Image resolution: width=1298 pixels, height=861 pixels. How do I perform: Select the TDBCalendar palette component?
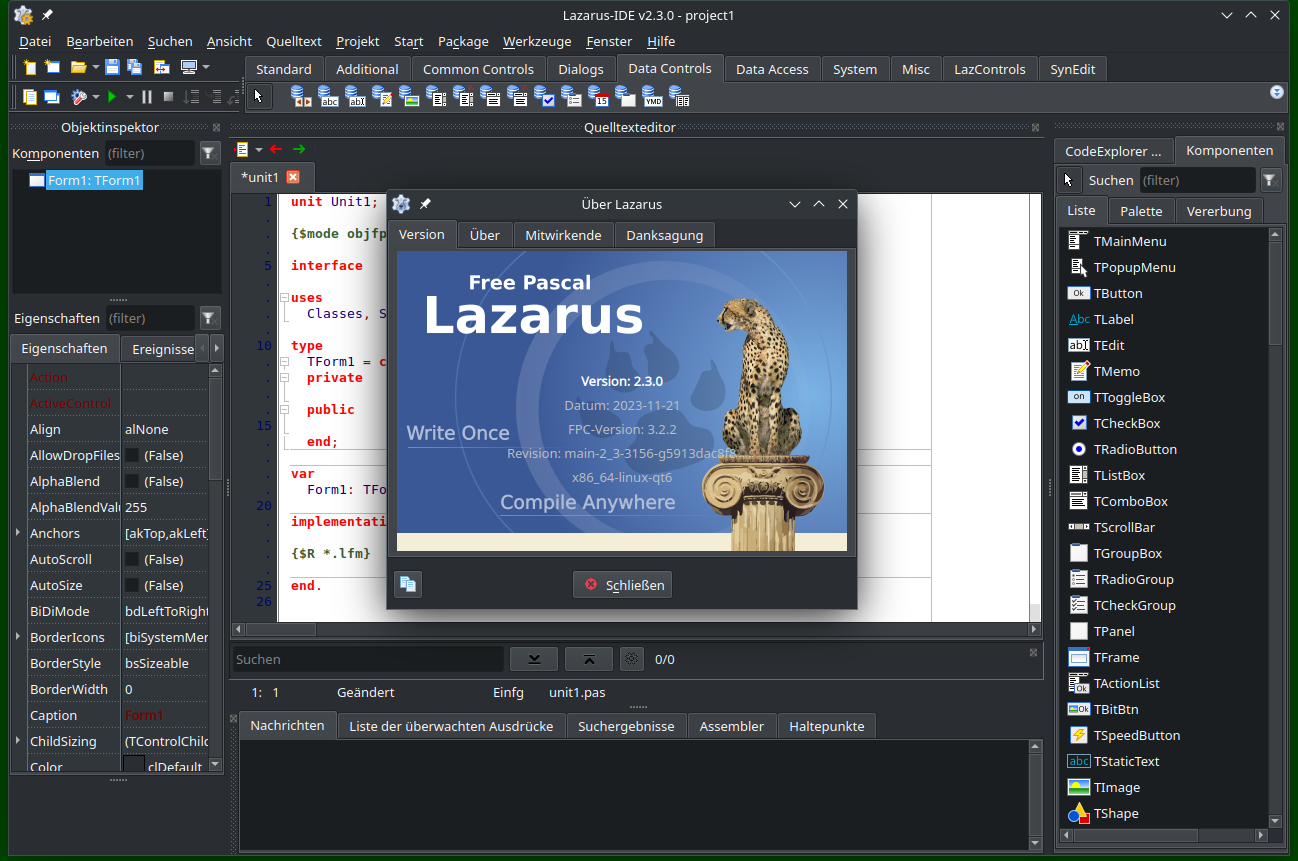tap(598, 96)
